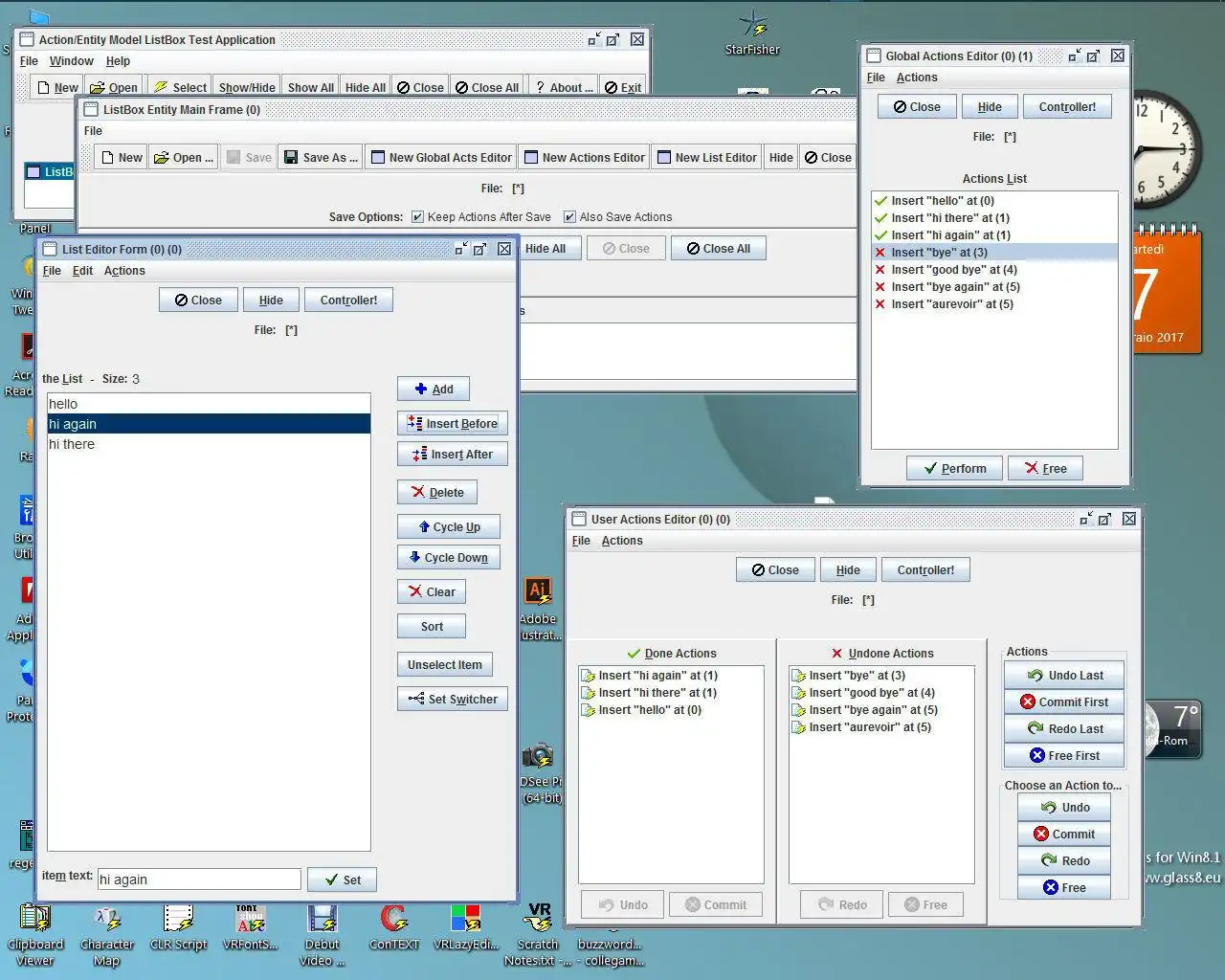Image resolution: width=1225 pixels, height=980 pixels.
Task: Select Insert "good bye" at (4) undone action
Action: tap(871, 693)
